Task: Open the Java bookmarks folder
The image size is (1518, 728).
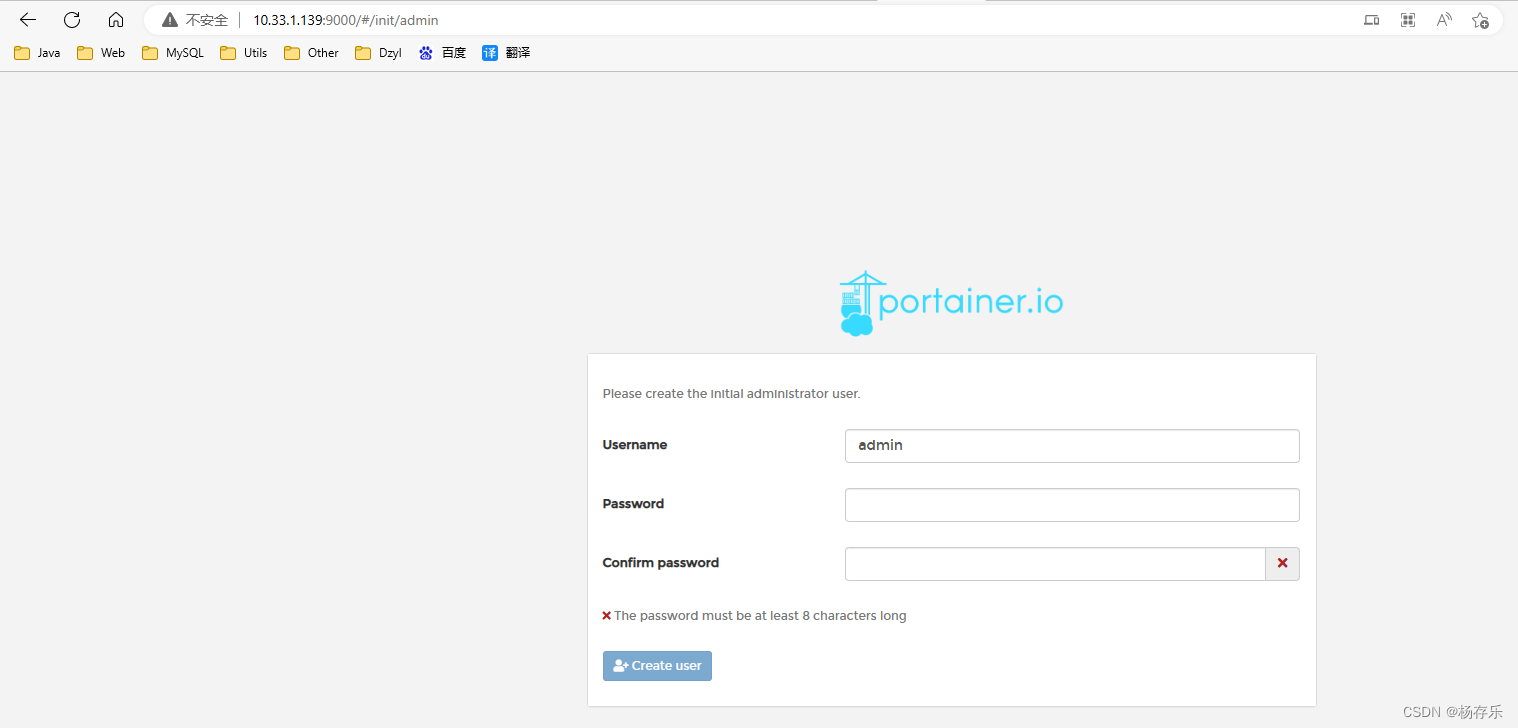Action: (x=37, y=53)
